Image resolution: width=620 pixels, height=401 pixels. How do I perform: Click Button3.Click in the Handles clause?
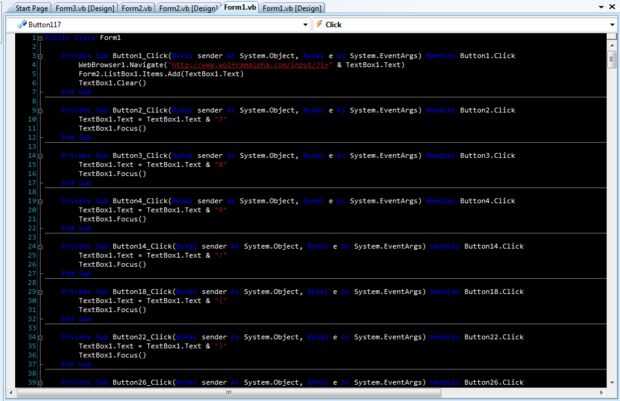pyautogui.click(x=487, y=156)
